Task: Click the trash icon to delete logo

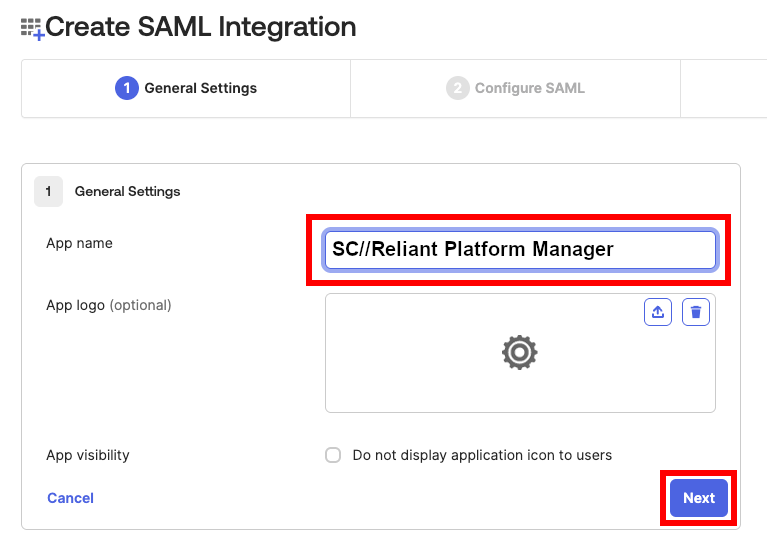Action: 696,312
